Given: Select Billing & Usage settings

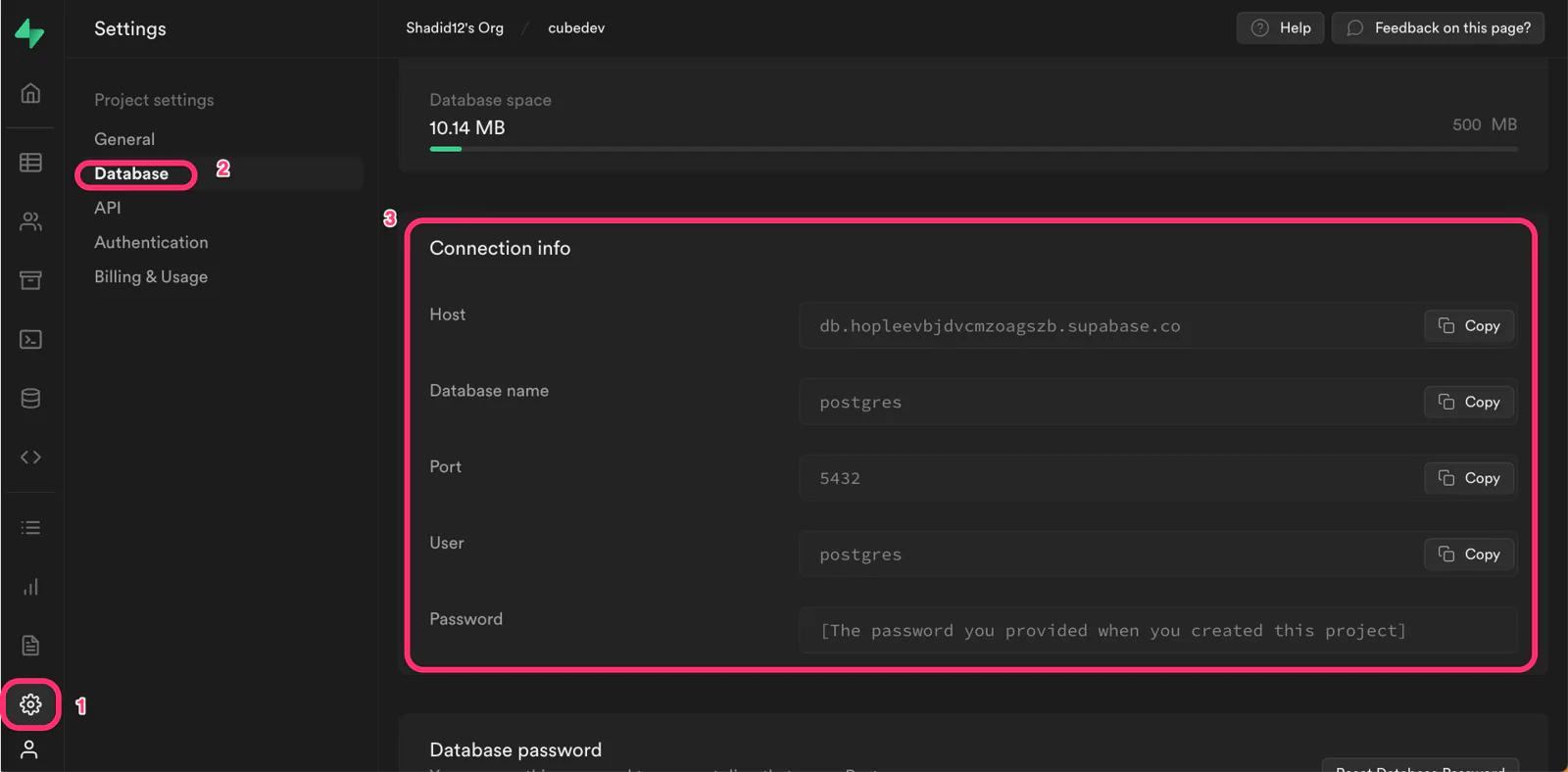Looking at the screenshot, I should point(151,276).
